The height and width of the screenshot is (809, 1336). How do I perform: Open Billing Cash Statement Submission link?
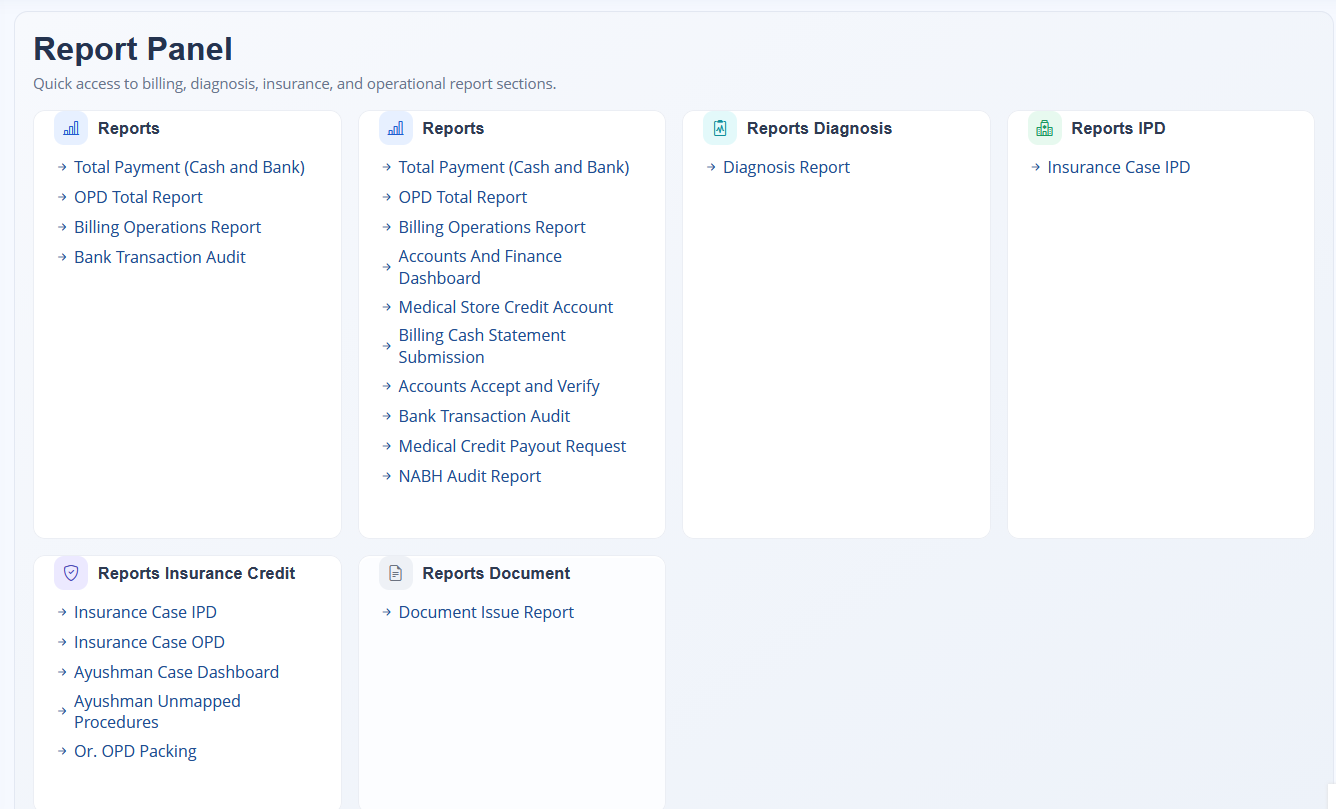point(482,346)
